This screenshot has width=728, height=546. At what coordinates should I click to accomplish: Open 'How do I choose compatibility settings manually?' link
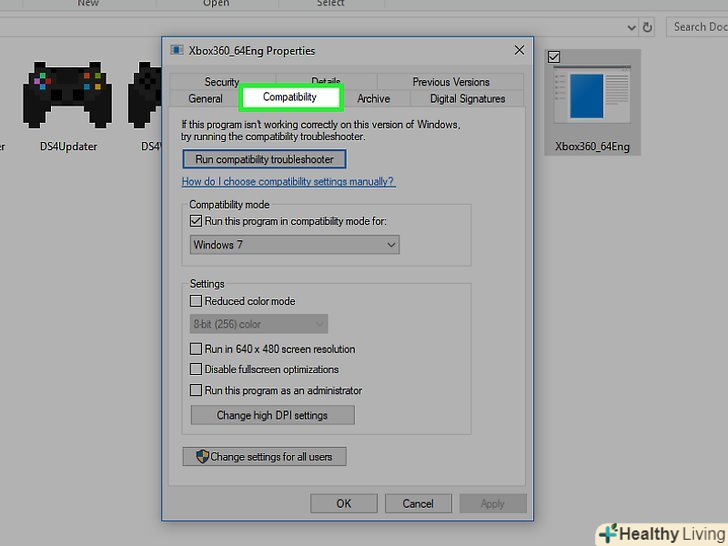click(288, 182)
